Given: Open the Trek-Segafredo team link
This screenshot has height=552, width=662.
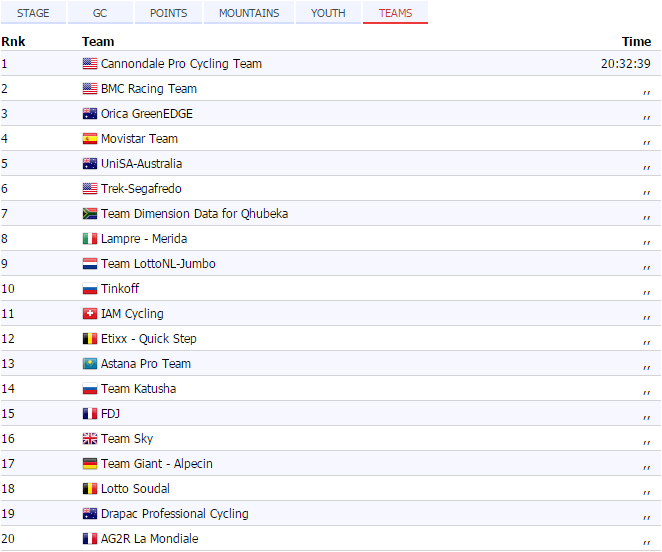Looking at the screenshot, I should point(141,188).
